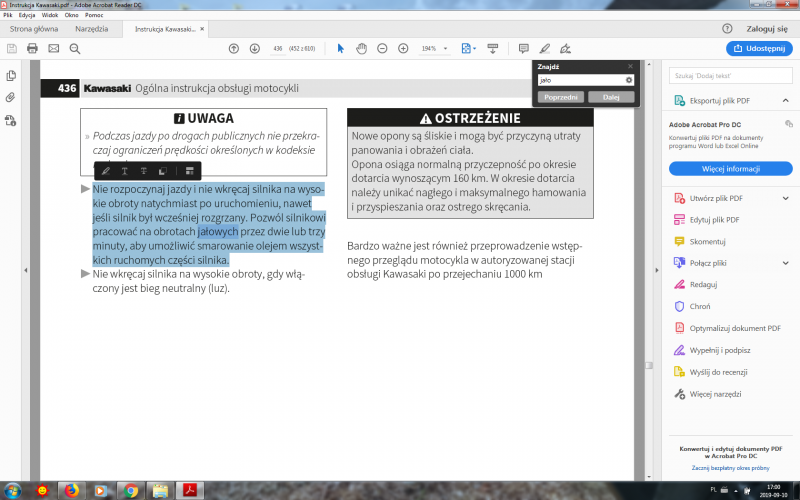Add a sticky note comment
Screen dimensions: 800x500
coord(523,48)
